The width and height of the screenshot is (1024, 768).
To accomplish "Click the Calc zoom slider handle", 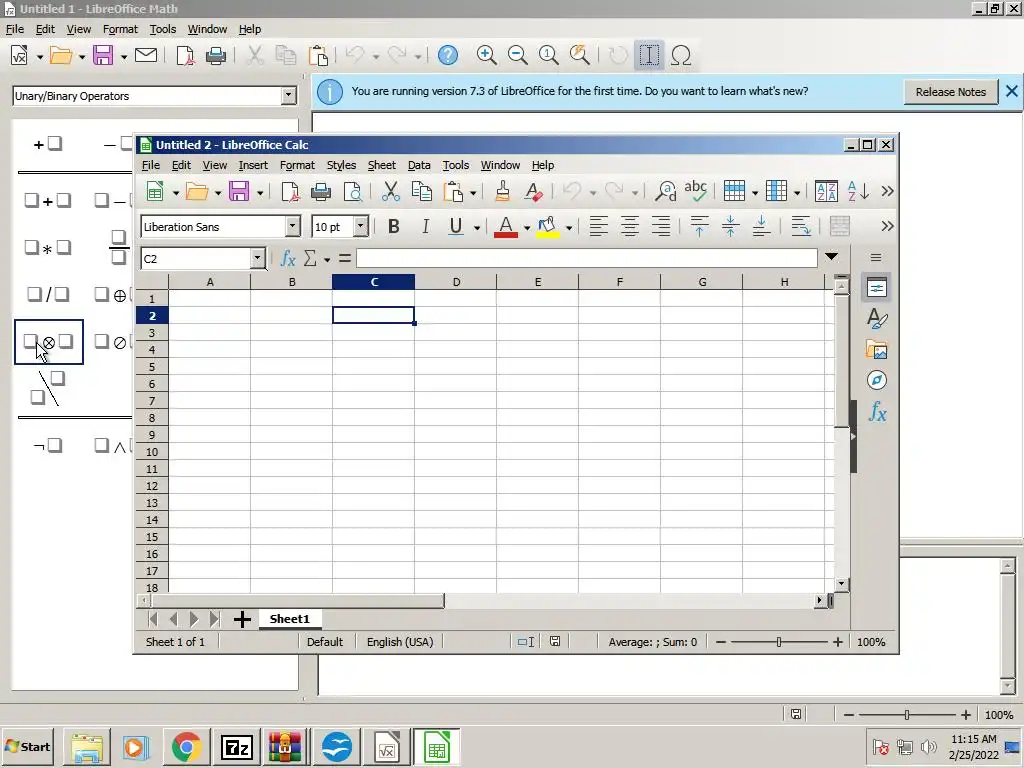I will click(778, 643).
